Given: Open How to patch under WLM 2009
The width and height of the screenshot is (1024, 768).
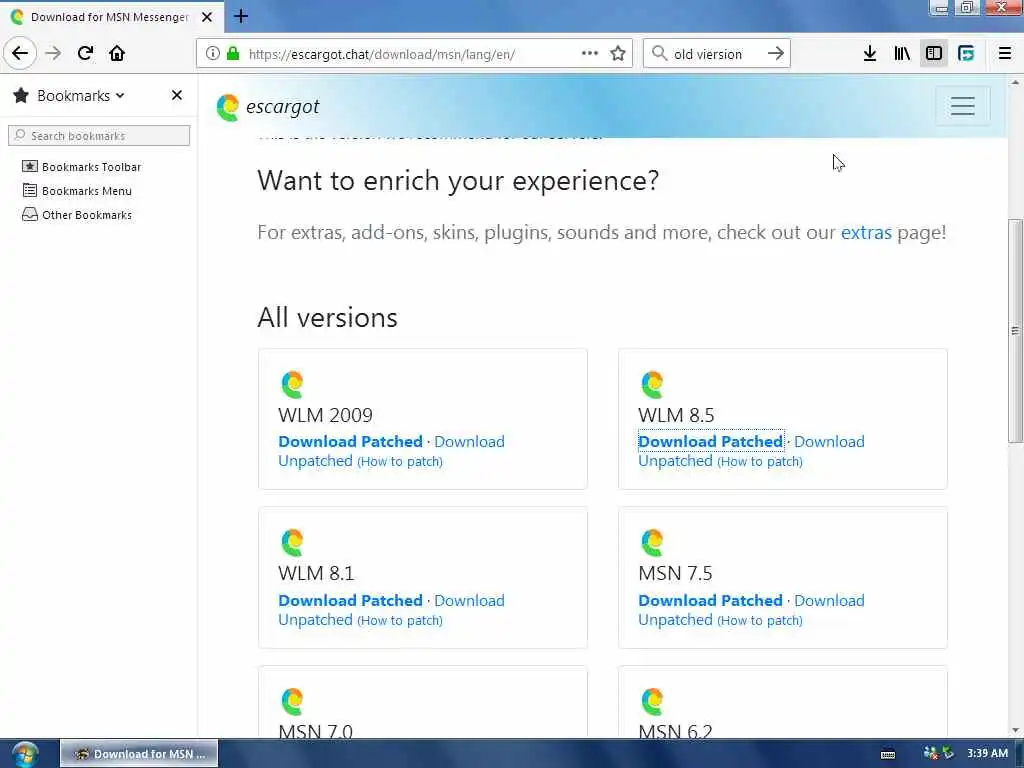Looking at the screenshot, I should click(x=400, y=462).
